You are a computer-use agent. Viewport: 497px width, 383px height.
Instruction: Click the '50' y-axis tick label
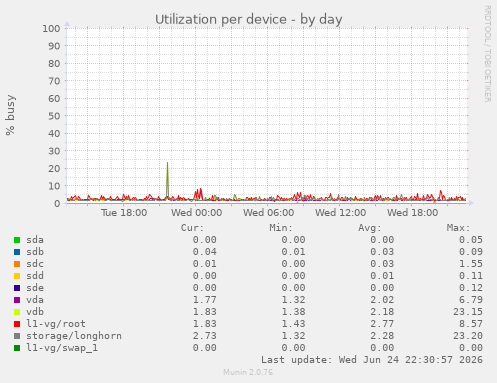coord(54,116)
